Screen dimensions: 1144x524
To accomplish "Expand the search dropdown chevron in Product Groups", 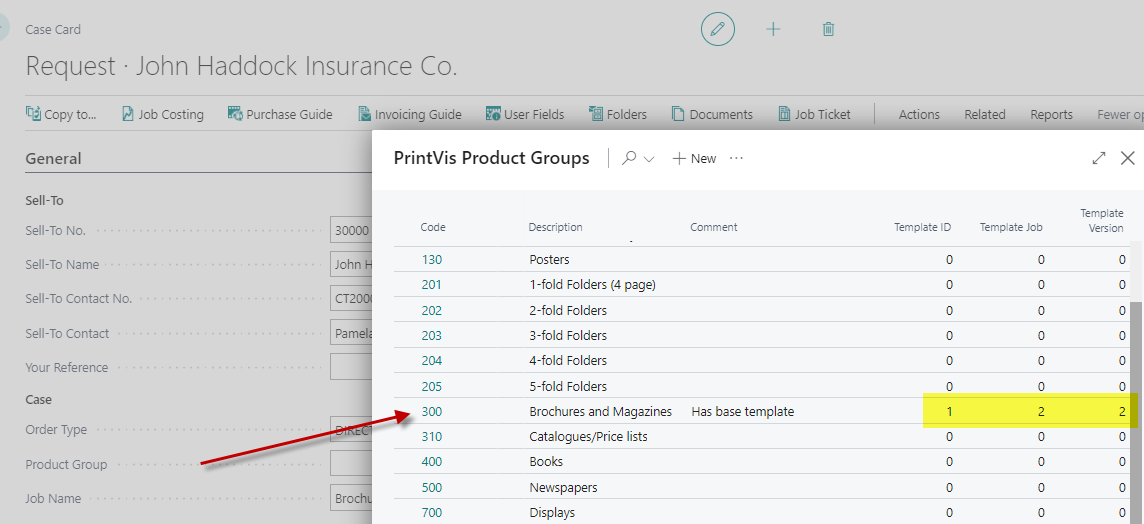I will click(649, 159).
